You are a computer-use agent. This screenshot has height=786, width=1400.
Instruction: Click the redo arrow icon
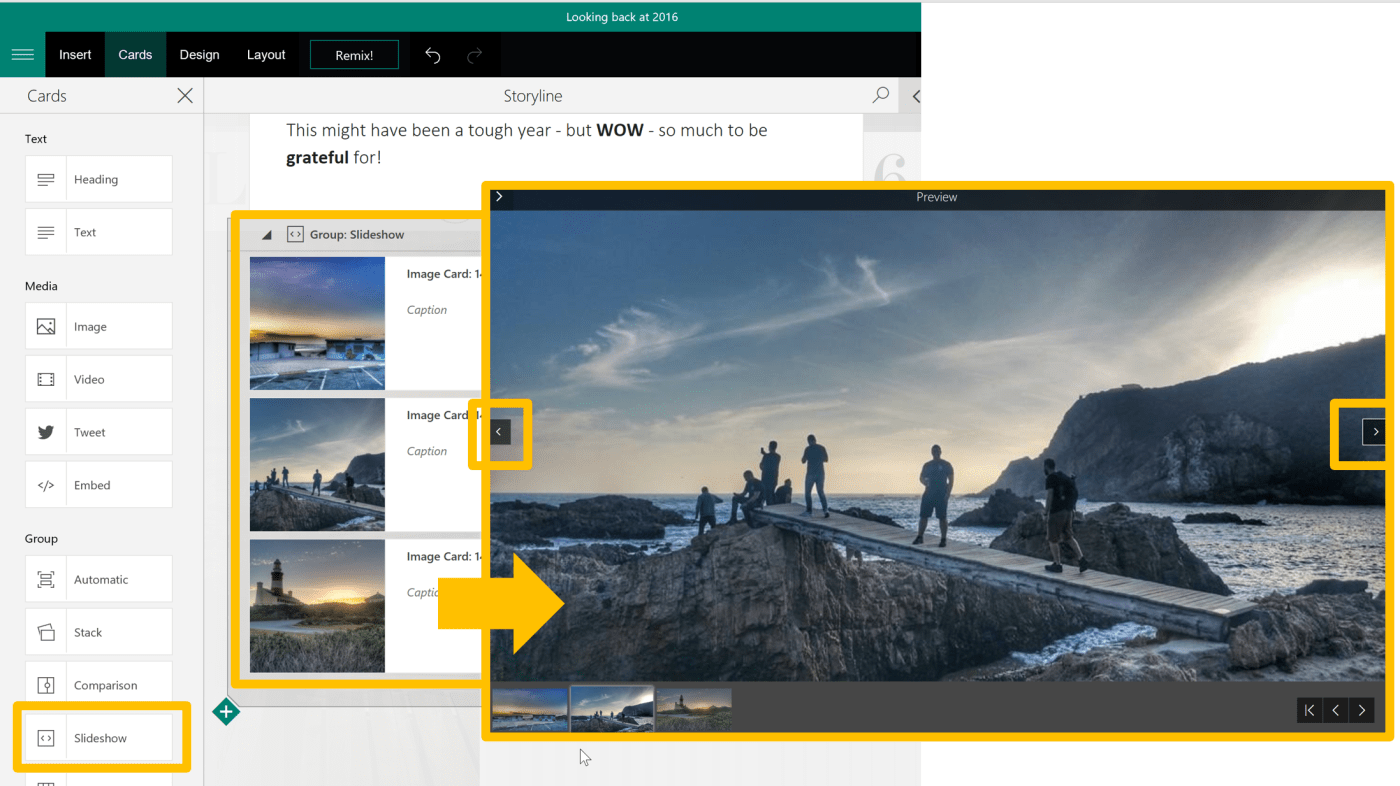475,55
